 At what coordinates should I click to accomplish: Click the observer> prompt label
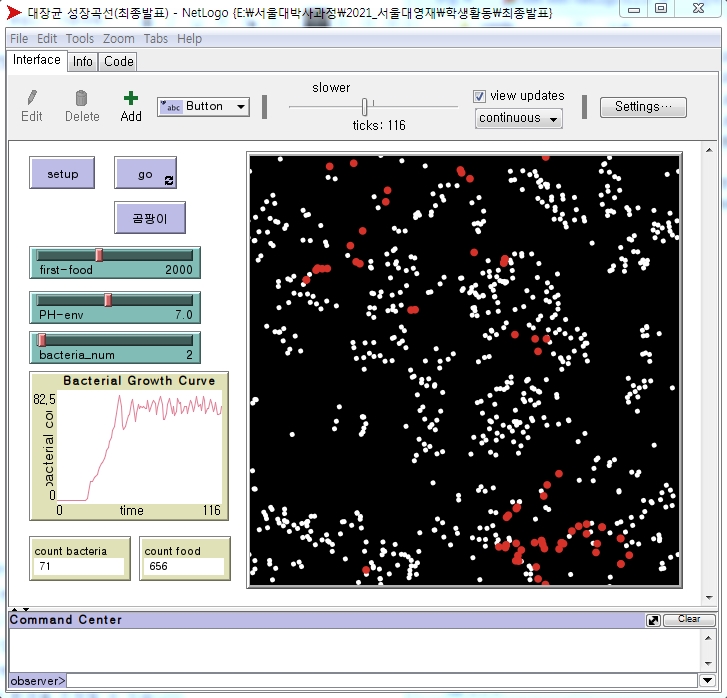tap(38, 680)
